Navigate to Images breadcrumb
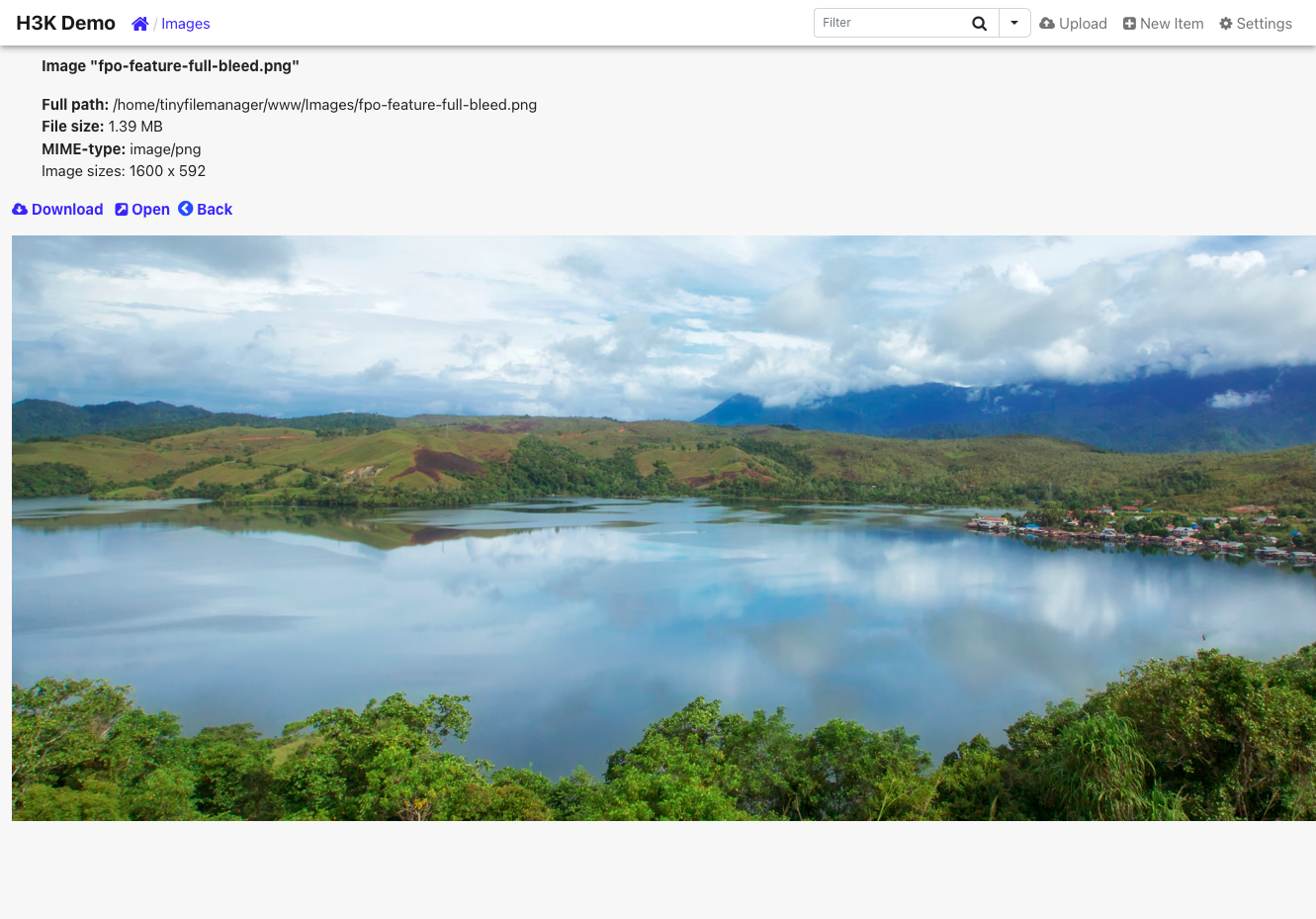This screenshot has height=919, width=1316. pyautogui.click(x=186, y=24)
